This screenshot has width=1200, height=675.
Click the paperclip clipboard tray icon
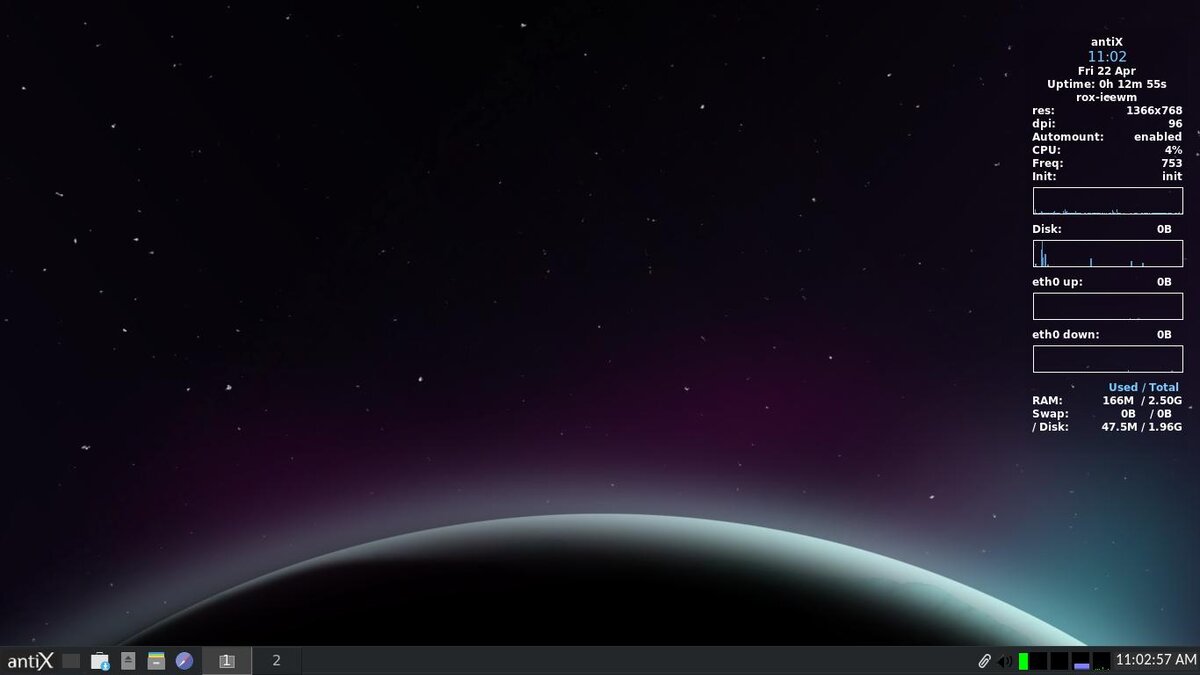[x=985, y=661]
